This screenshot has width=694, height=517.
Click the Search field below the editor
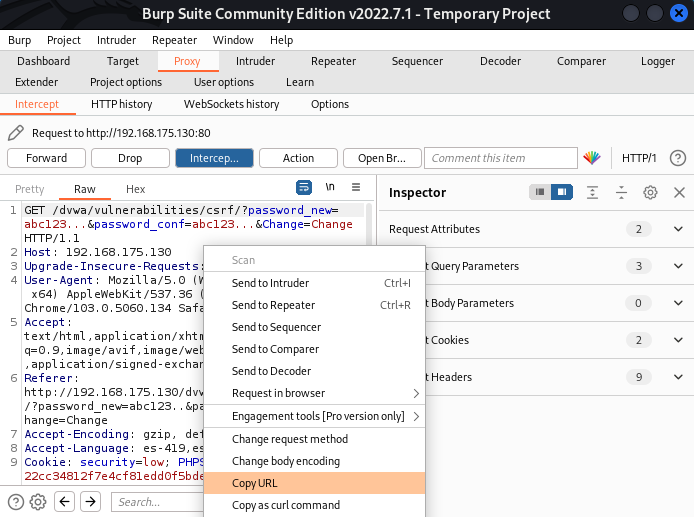[x=157, y=502]
